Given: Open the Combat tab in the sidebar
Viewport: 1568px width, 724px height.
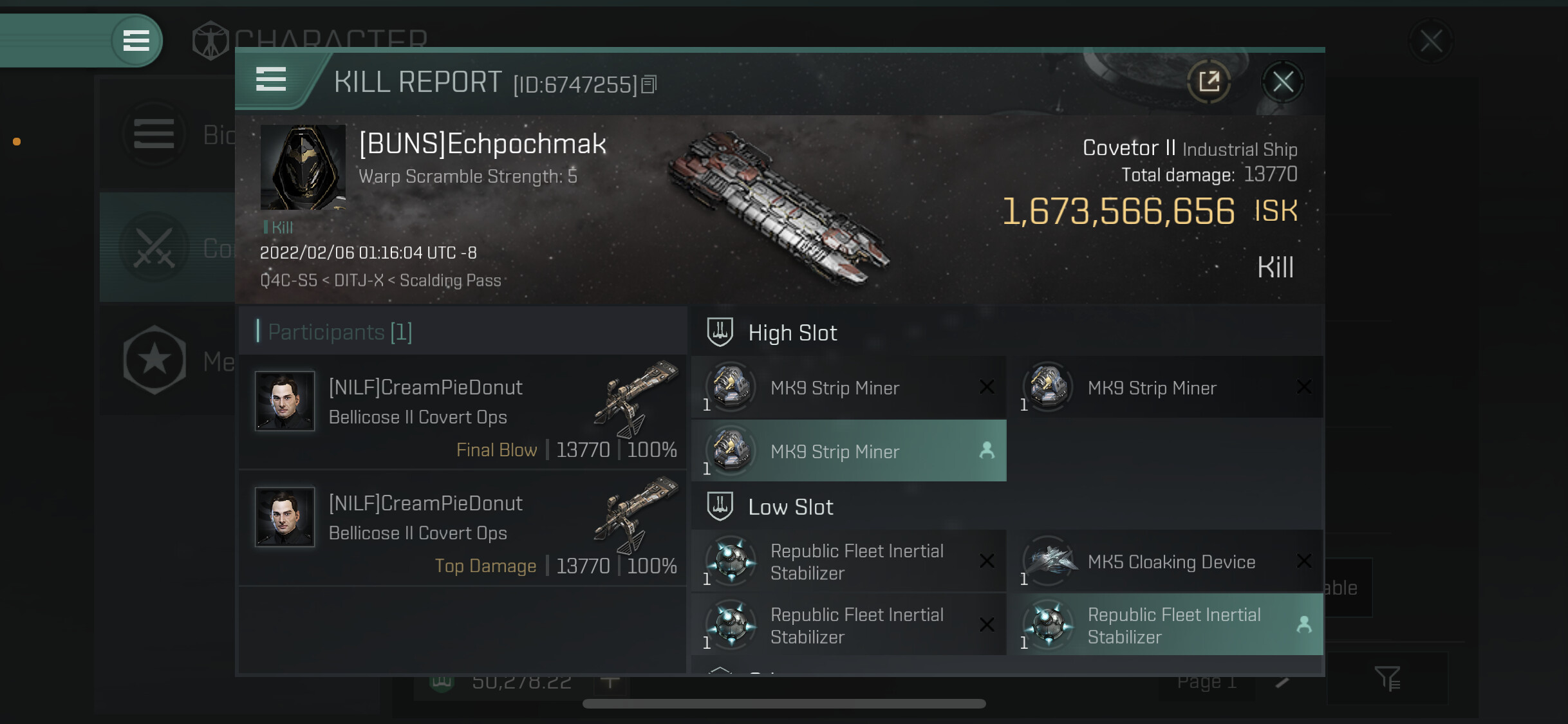Looking at the screenshot, I should pos(154,248).
